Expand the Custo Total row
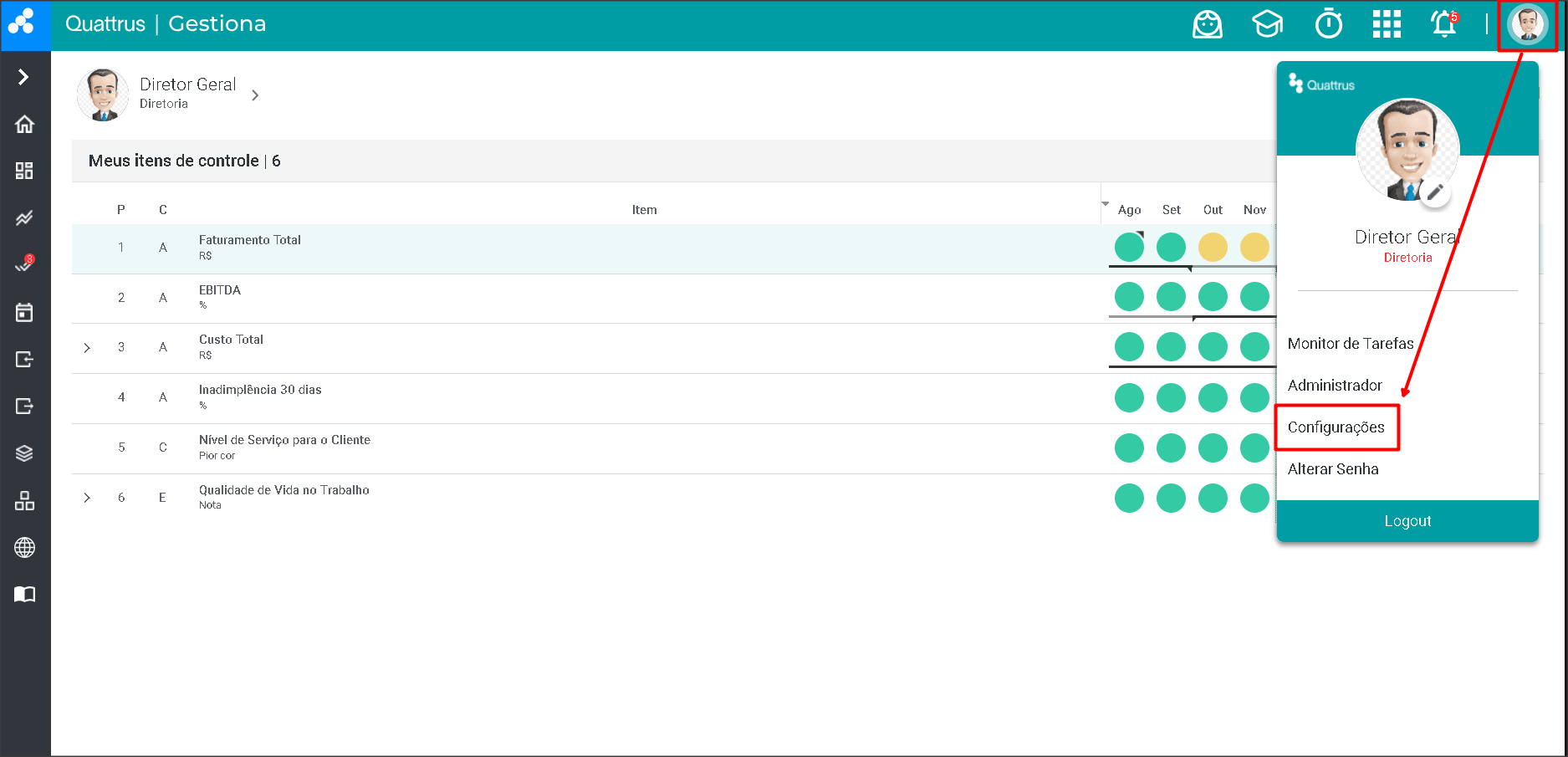The image size is (1568, 757). click(x=87, y=348)
